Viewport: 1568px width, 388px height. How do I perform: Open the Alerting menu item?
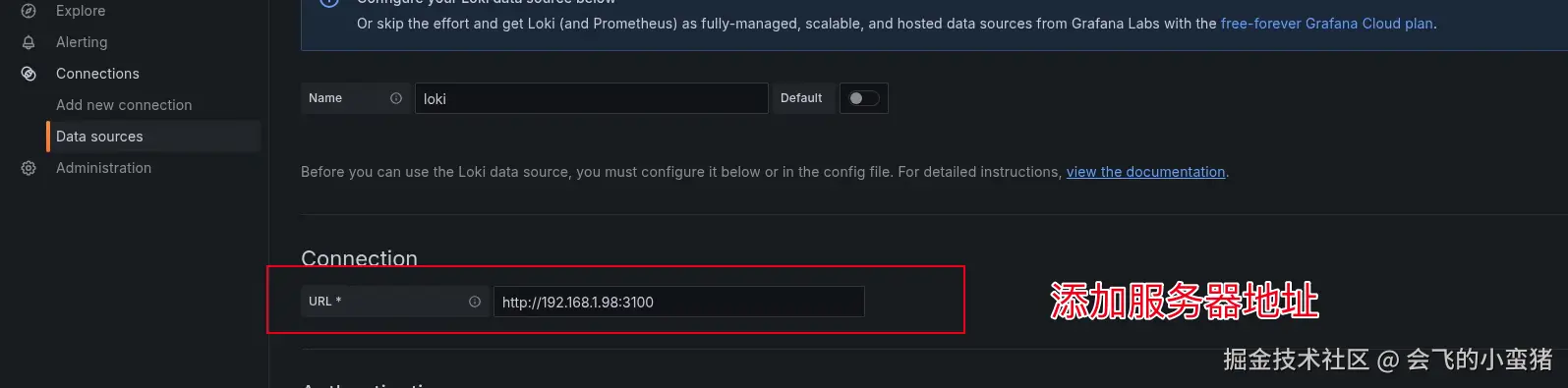click(82, 42)
